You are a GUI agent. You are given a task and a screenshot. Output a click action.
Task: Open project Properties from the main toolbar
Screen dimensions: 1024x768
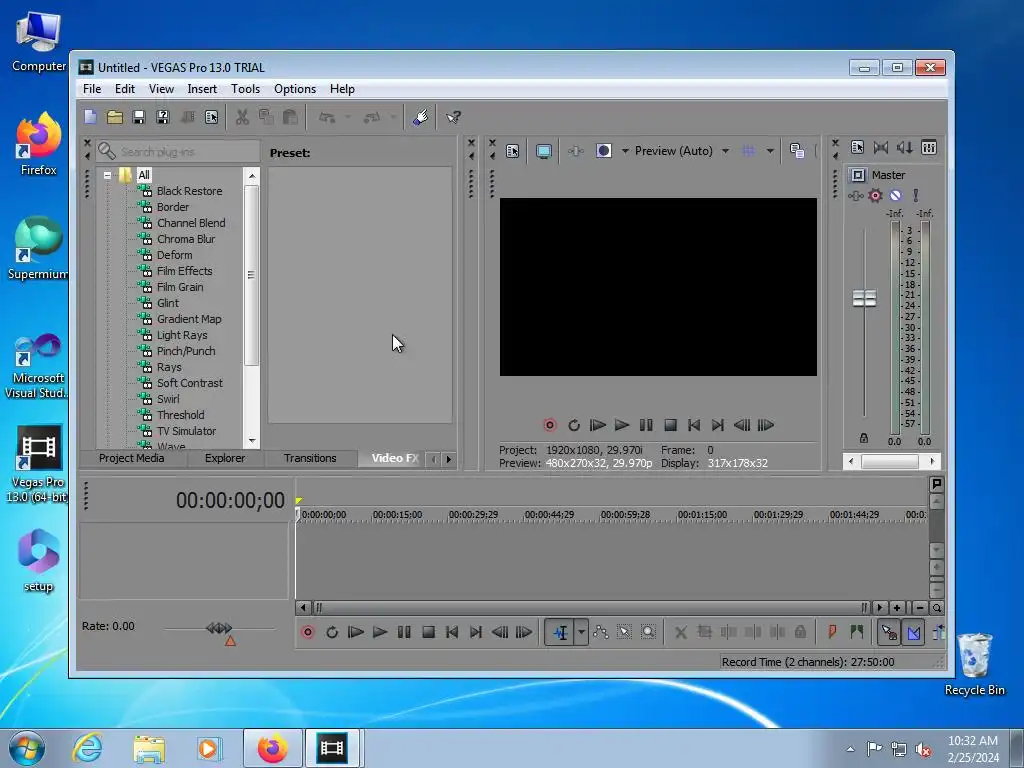click(212, 117)
